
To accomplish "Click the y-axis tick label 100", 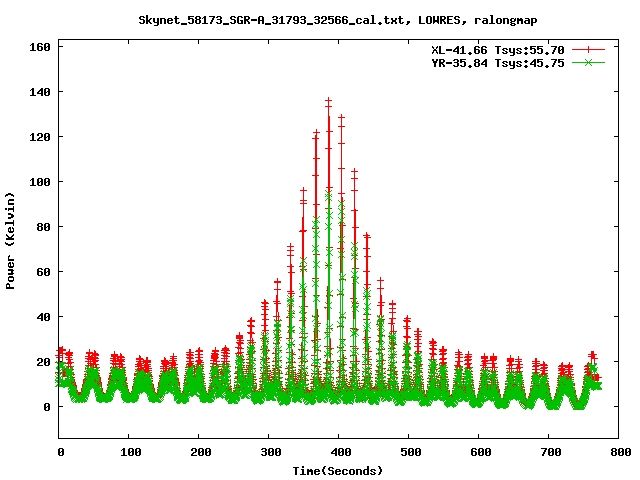I will (40, 182).
